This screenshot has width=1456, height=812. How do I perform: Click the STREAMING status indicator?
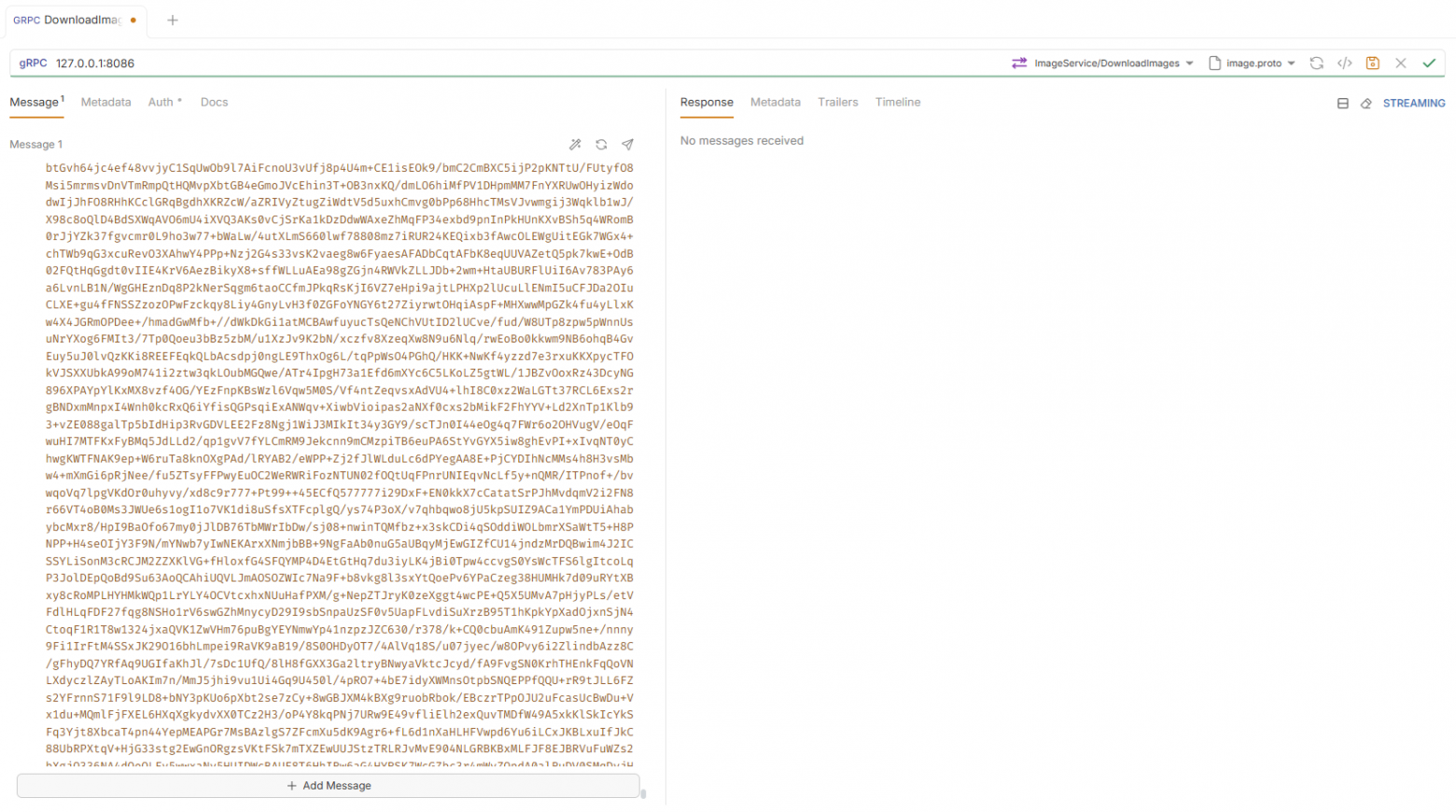(x=1413, y=103)
